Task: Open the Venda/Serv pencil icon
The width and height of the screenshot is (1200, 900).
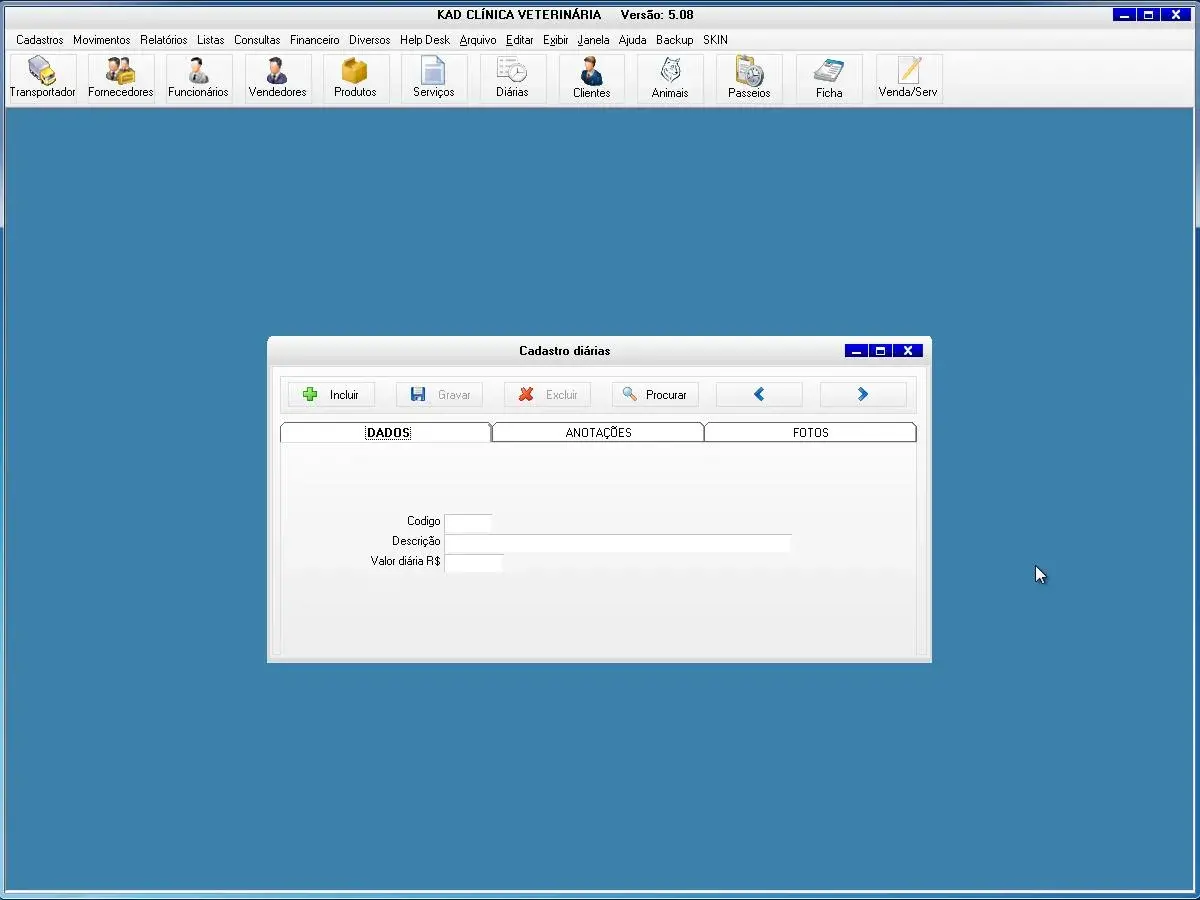Action: (x=908, y=78)
